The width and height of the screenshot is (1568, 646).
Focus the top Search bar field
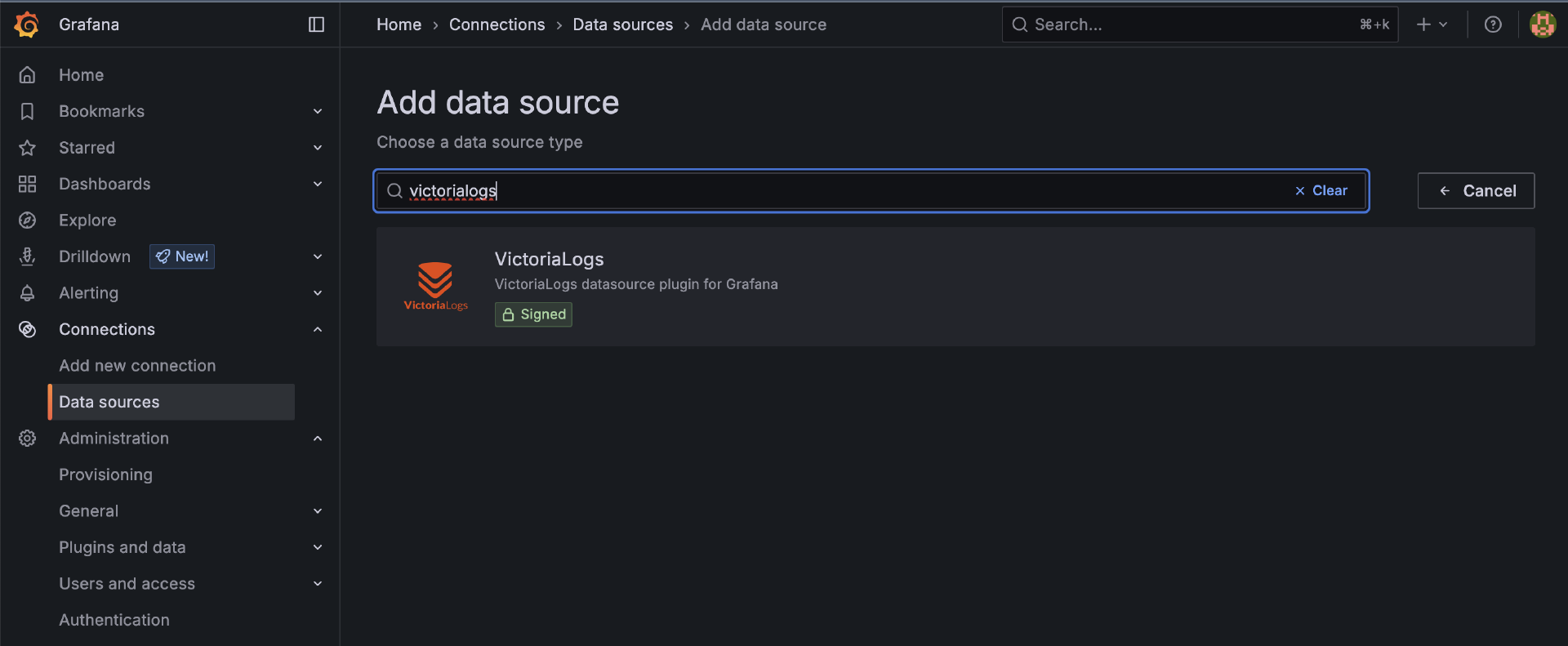1184,25
